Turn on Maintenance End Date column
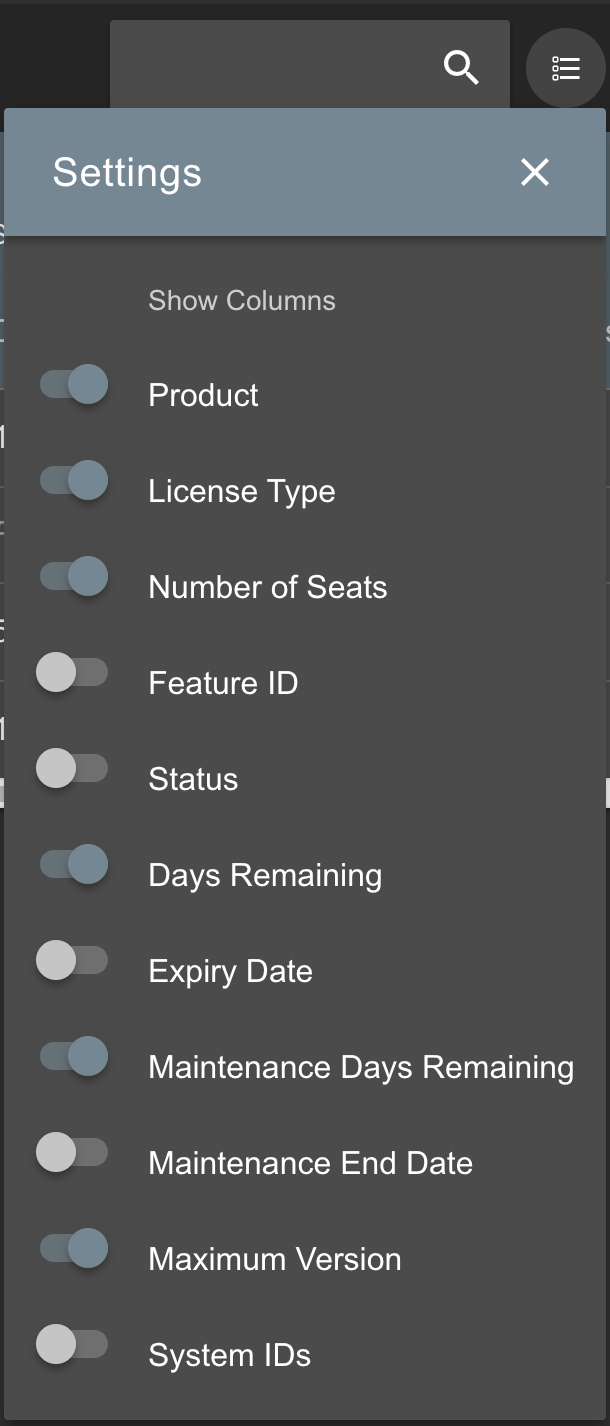Screen dimensions: 610x1426 tap(72, 1153)
